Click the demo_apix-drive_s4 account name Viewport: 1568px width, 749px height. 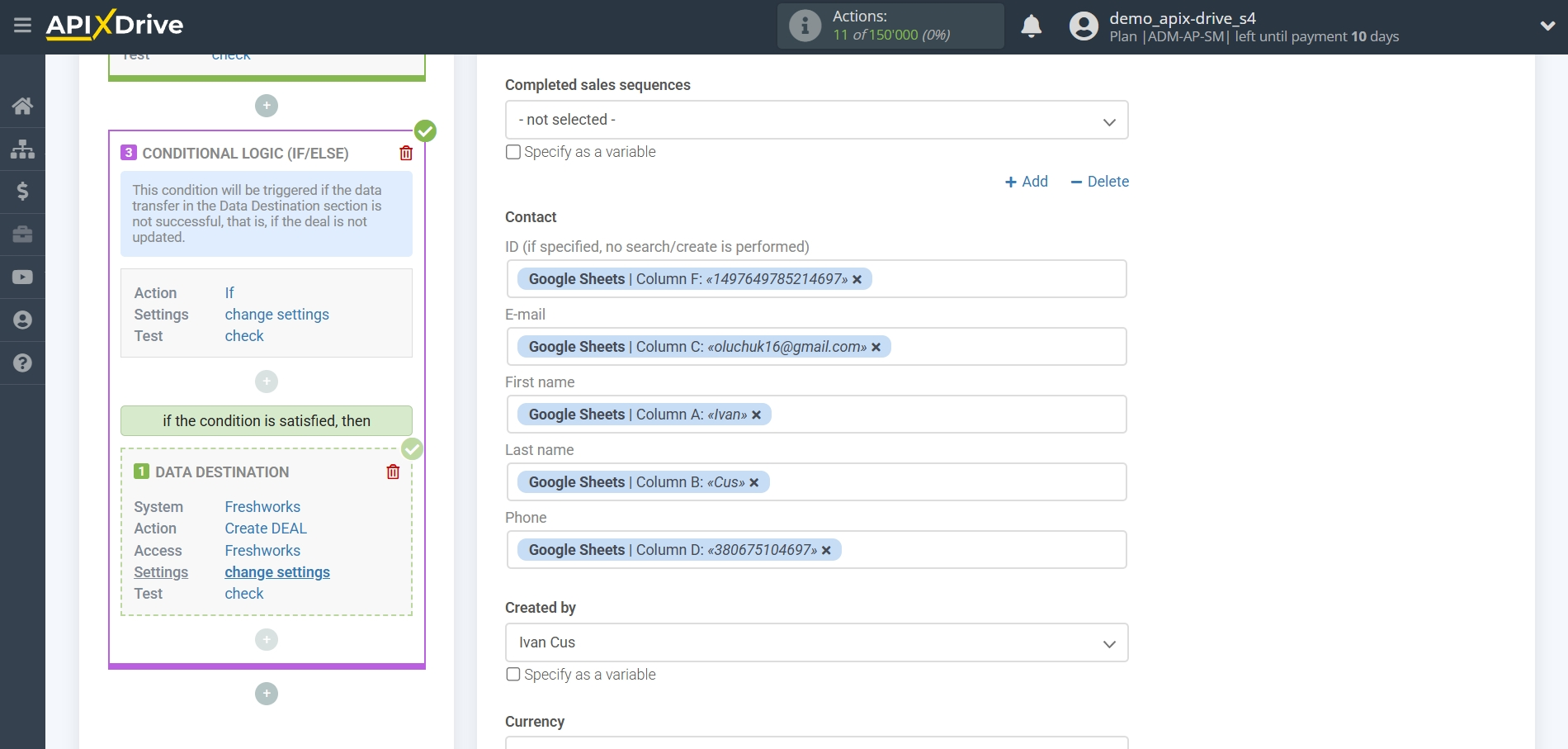pyautogui.click(x=1183, y=18)
